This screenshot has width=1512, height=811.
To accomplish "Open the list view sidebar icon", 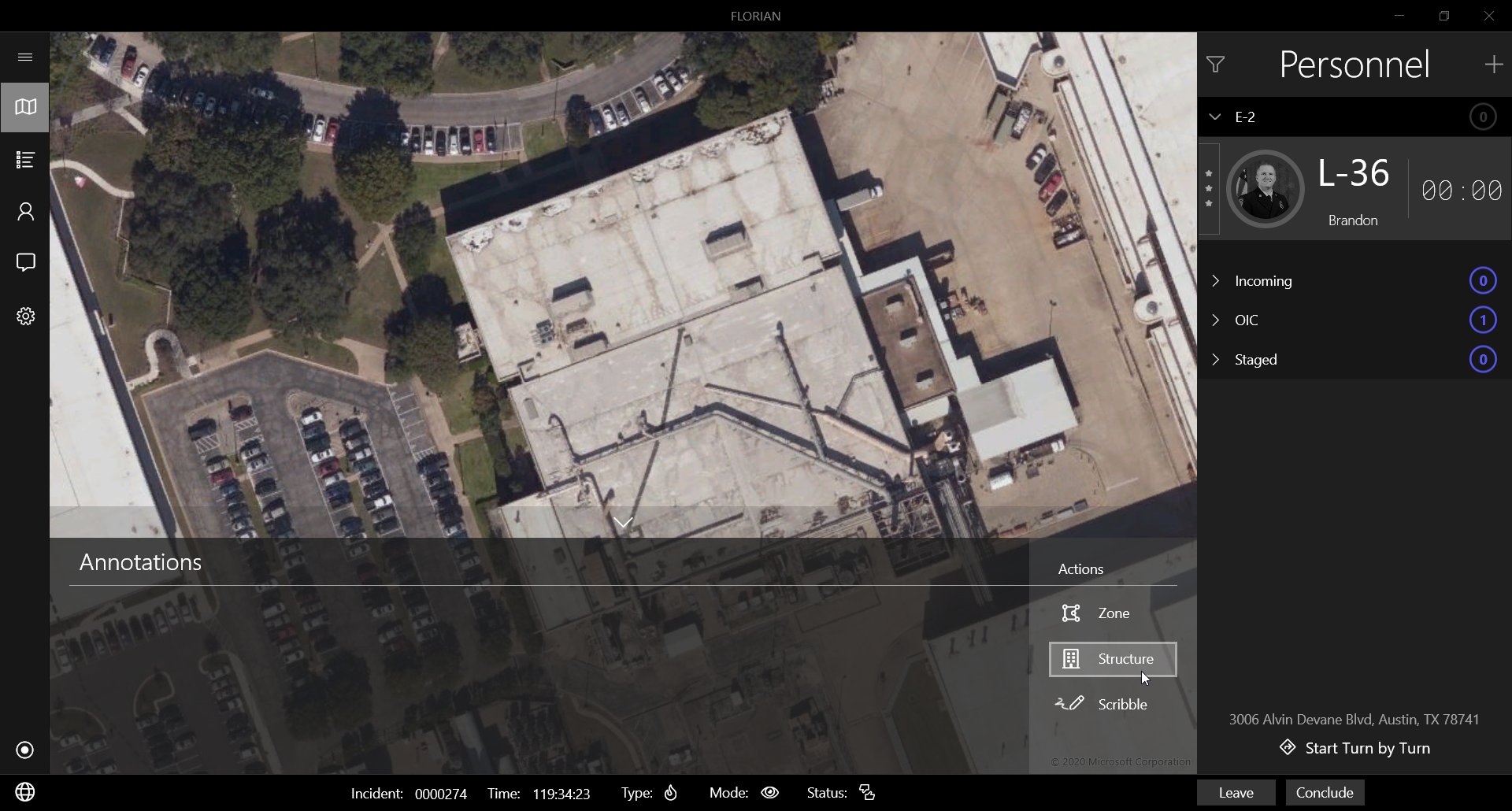I will click(25, 160).
